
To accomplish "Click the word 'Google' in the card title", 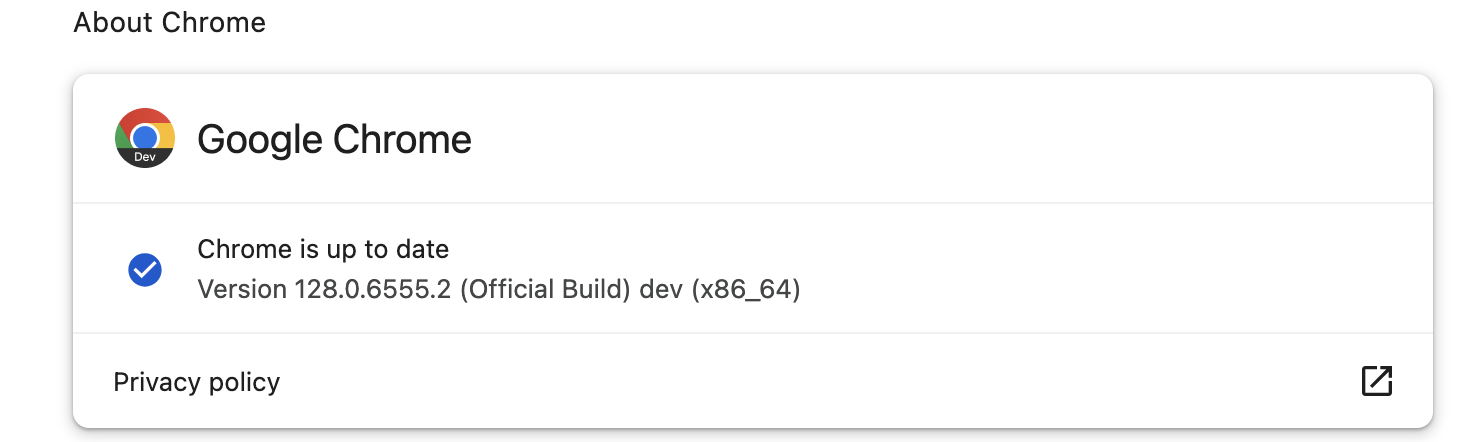I will 259,139.
